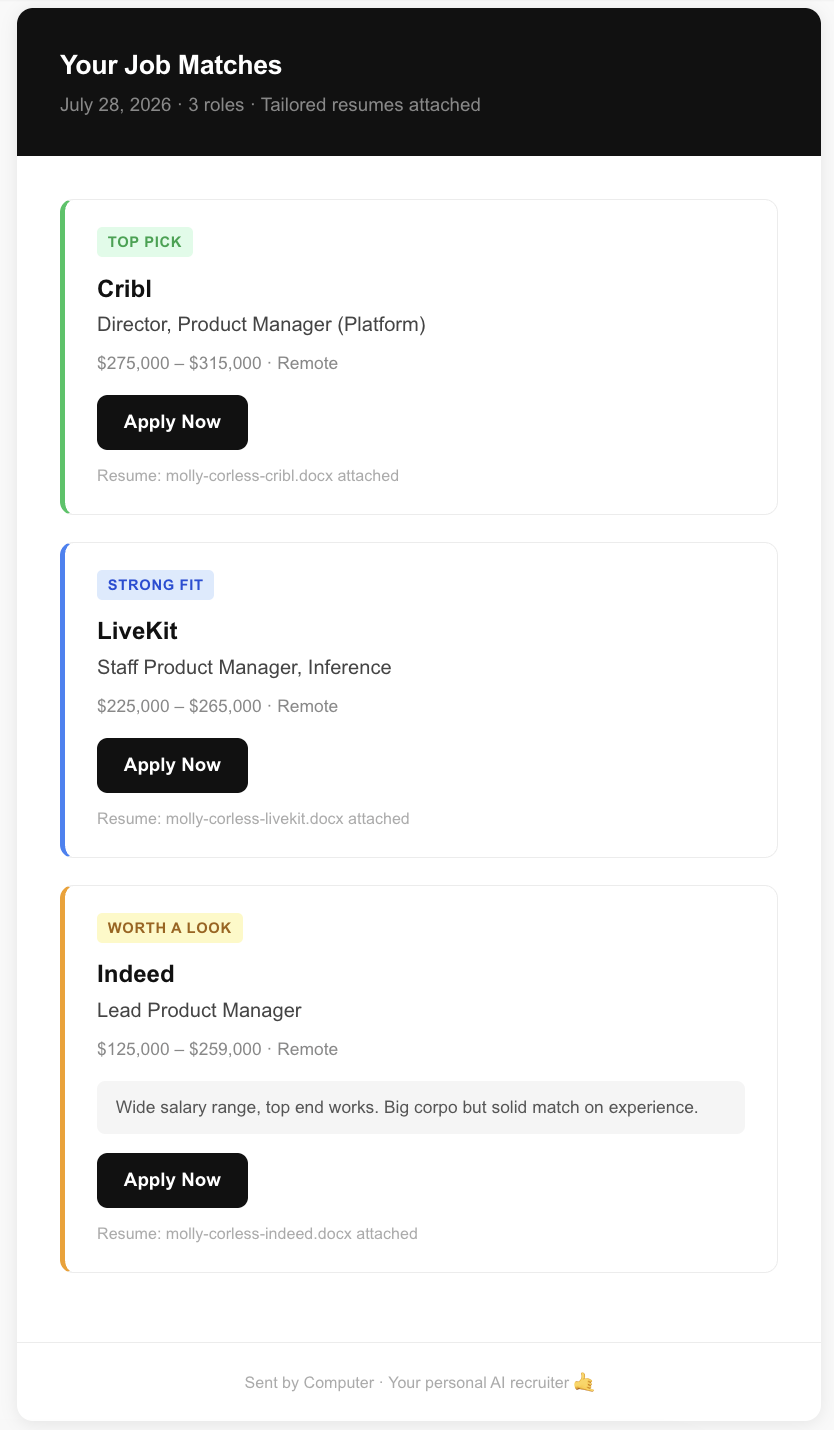
Task: Click Apply Now for Cribl role
Action: coord(172,422)
